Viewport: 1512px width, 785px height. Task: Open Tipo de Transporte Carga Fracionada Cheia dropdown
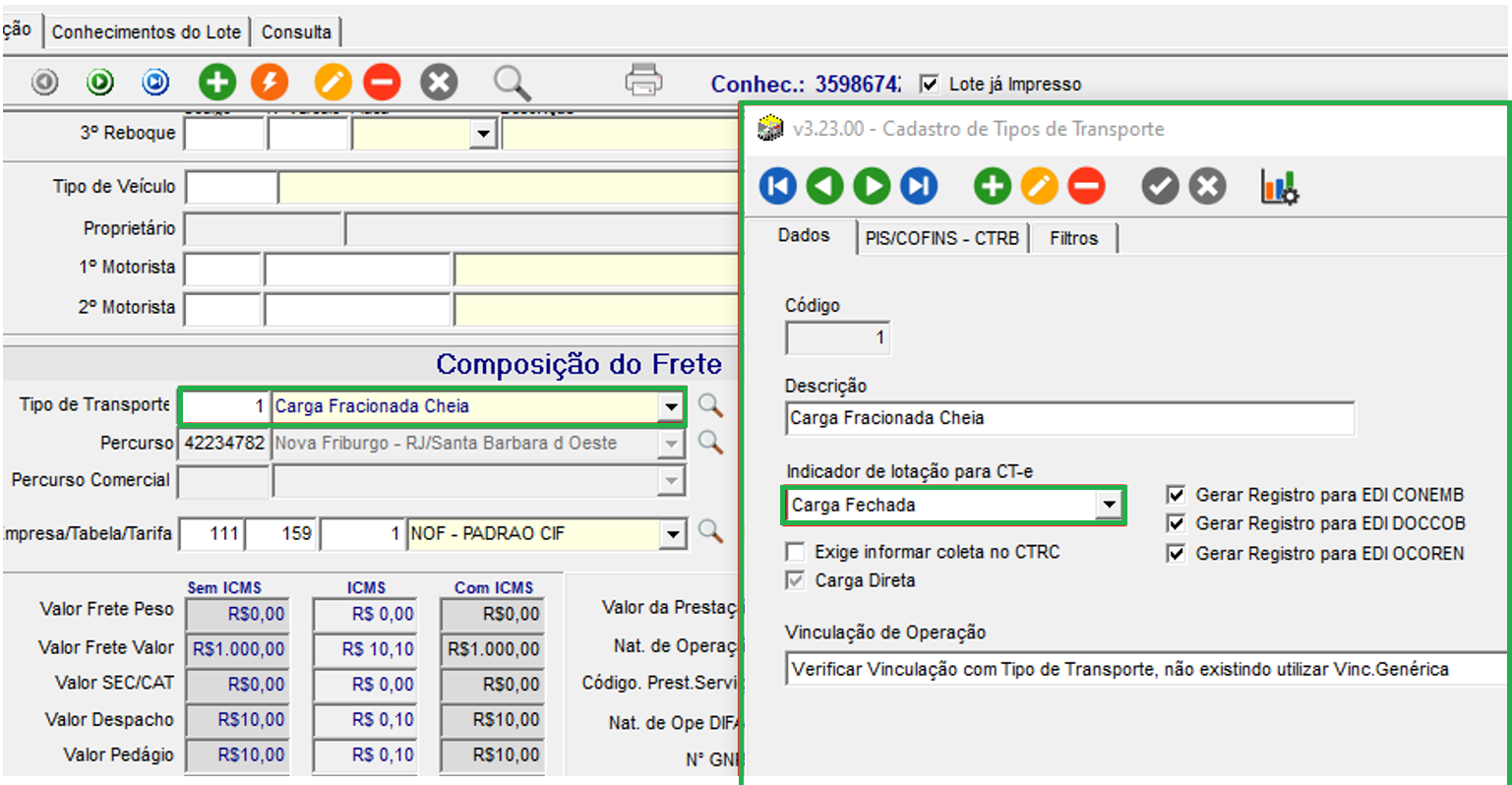(671, 406)
